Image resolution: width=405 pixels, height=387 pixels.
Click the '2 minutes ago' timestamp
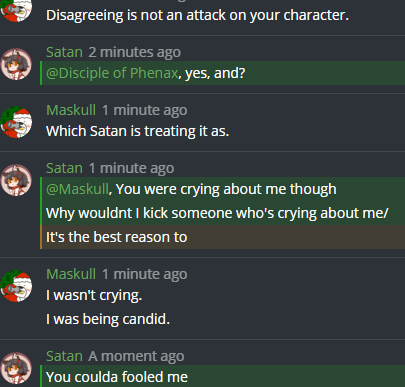click(x=135, y=52)
